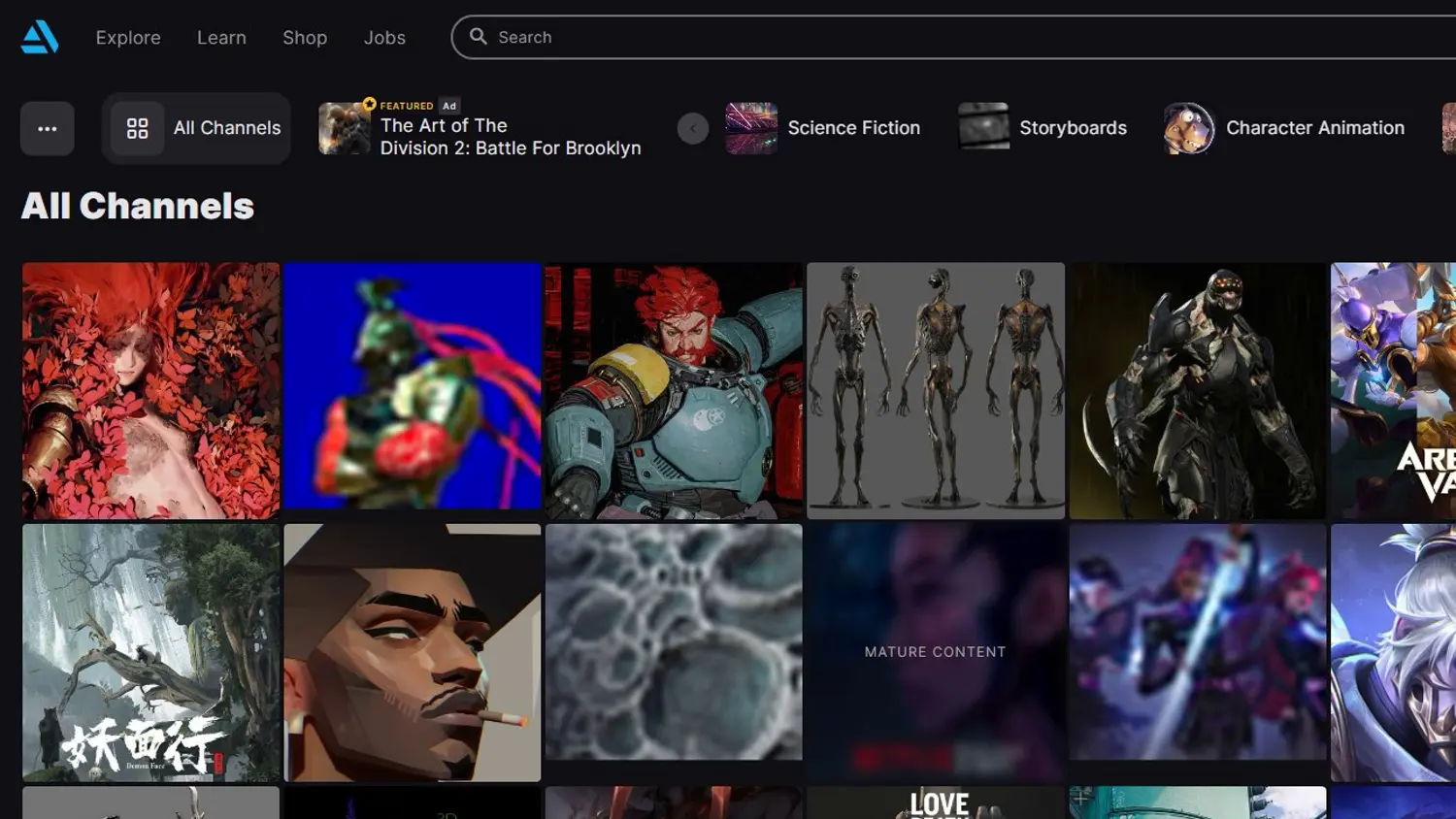Open the Shop menu
Viewport: 1456px width, 819px height.
coord(305,37)
